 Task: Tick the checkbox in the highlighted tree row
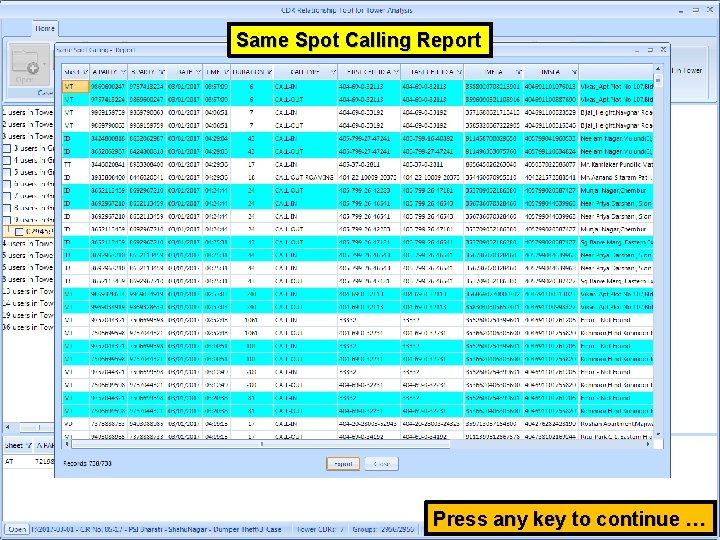click(x=19, y=232)
